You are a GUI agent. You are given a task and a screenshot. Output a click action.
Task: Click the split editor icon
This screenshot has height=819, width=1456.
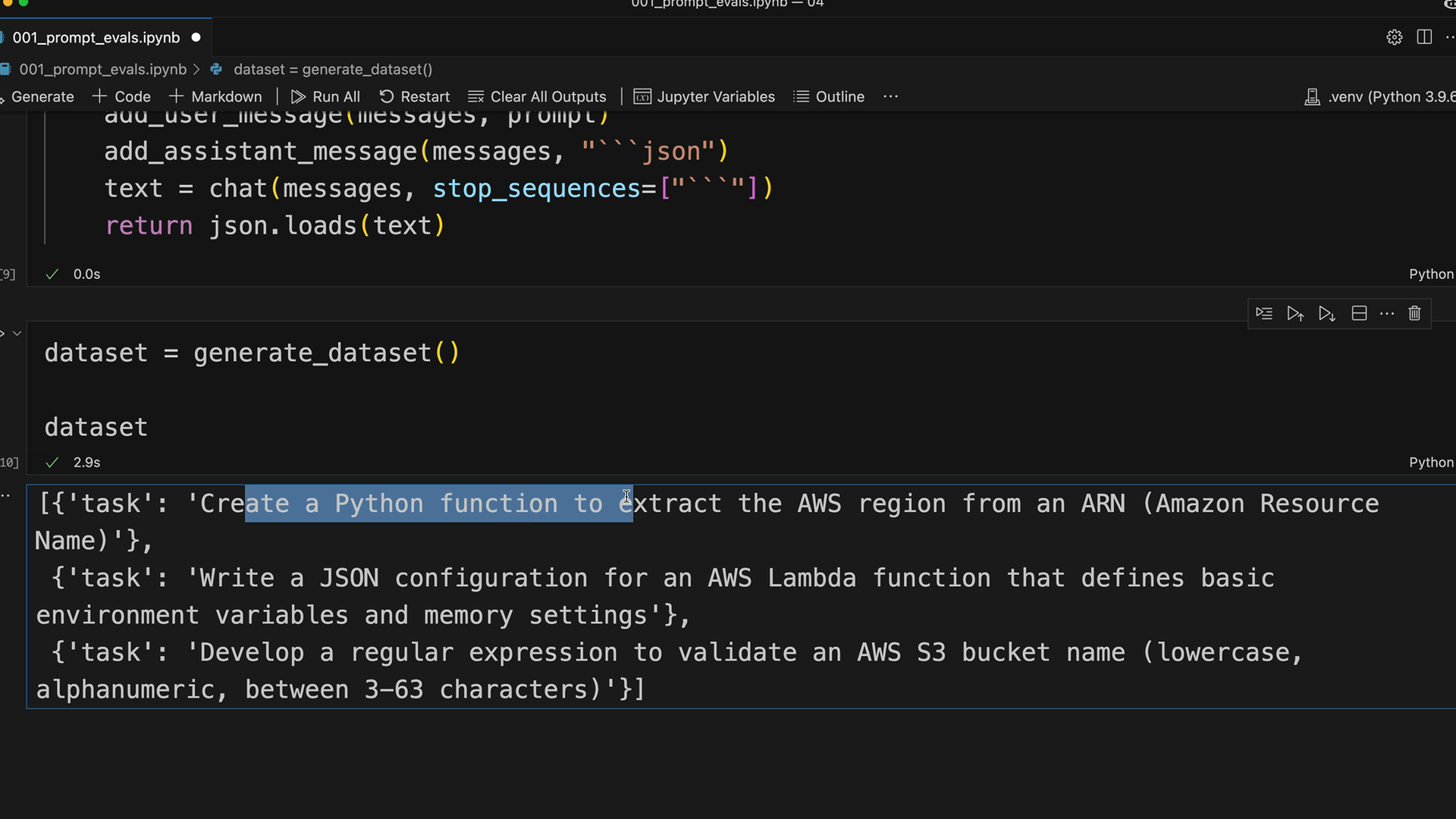[x=1423, y=37]
